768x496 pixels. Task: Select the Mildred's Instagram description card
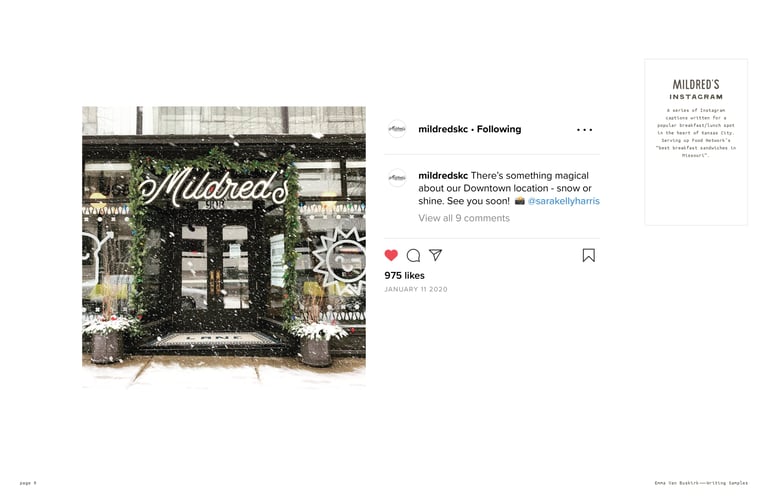(x=696, y=142)
